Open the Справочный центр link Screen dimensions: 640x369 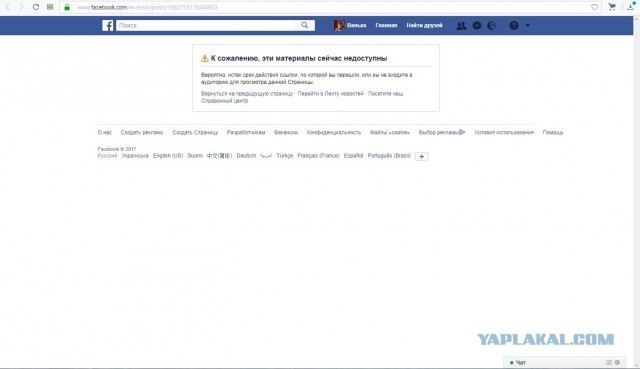(x=224, y=101)
